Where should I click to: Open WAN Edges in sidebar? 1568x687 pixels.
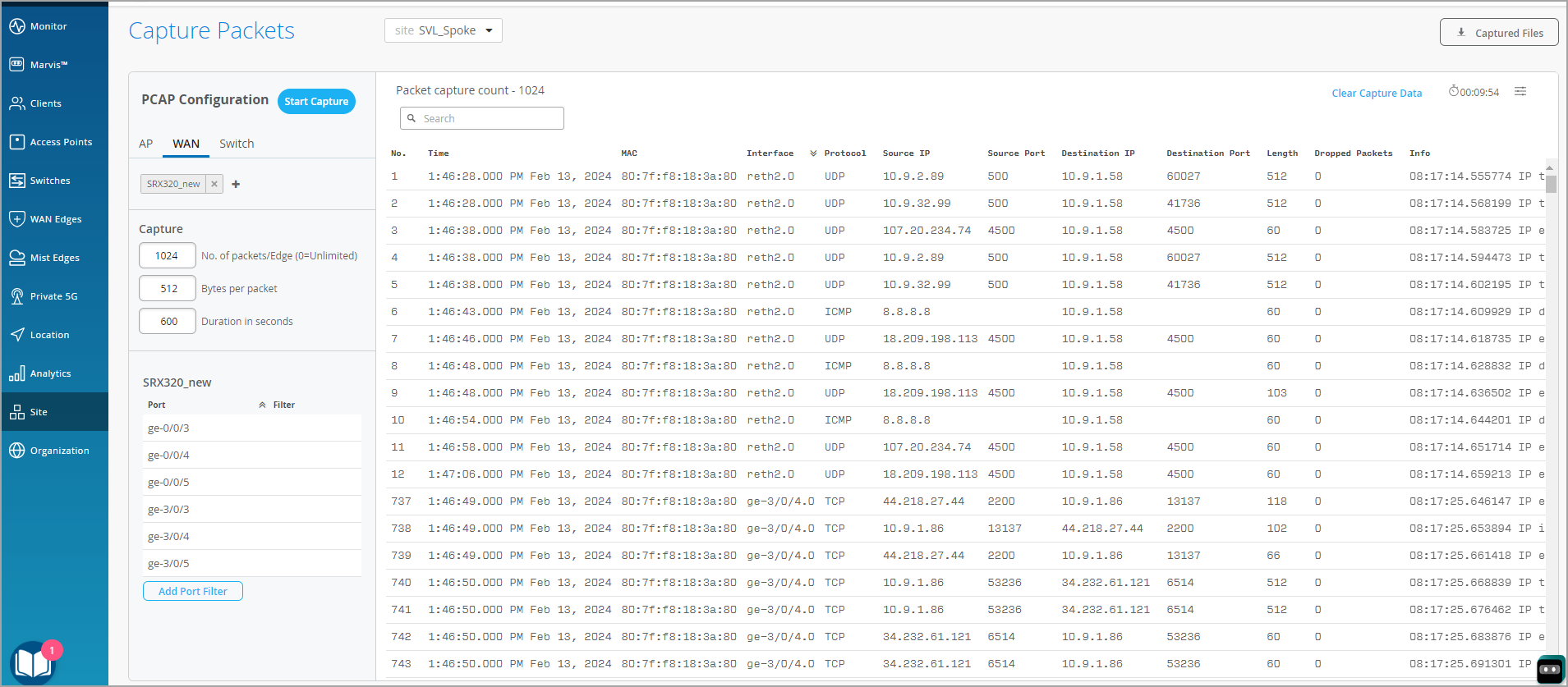tap(55, 219)
